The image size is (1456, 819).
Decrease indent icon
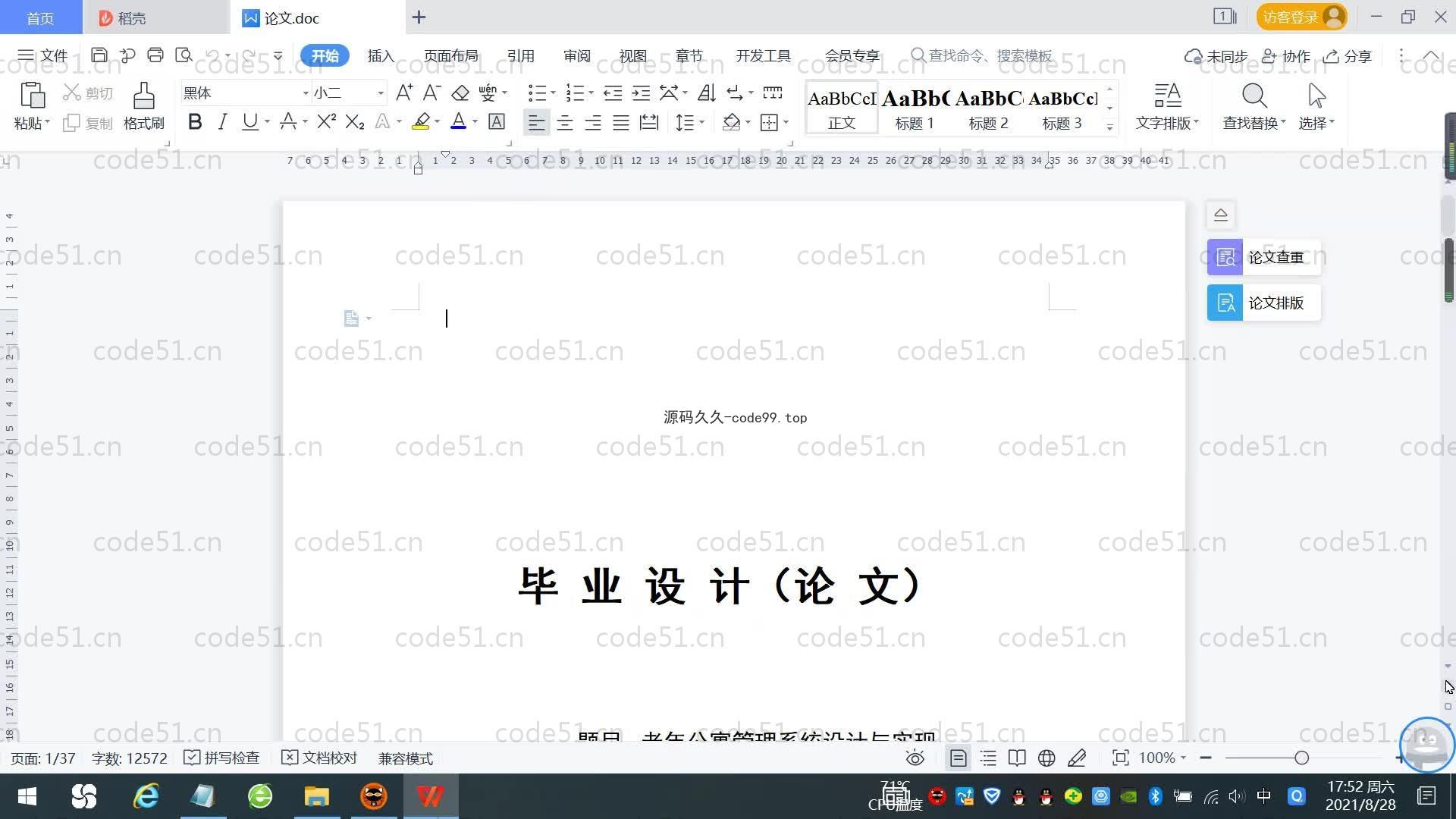[x=613, y=93]
